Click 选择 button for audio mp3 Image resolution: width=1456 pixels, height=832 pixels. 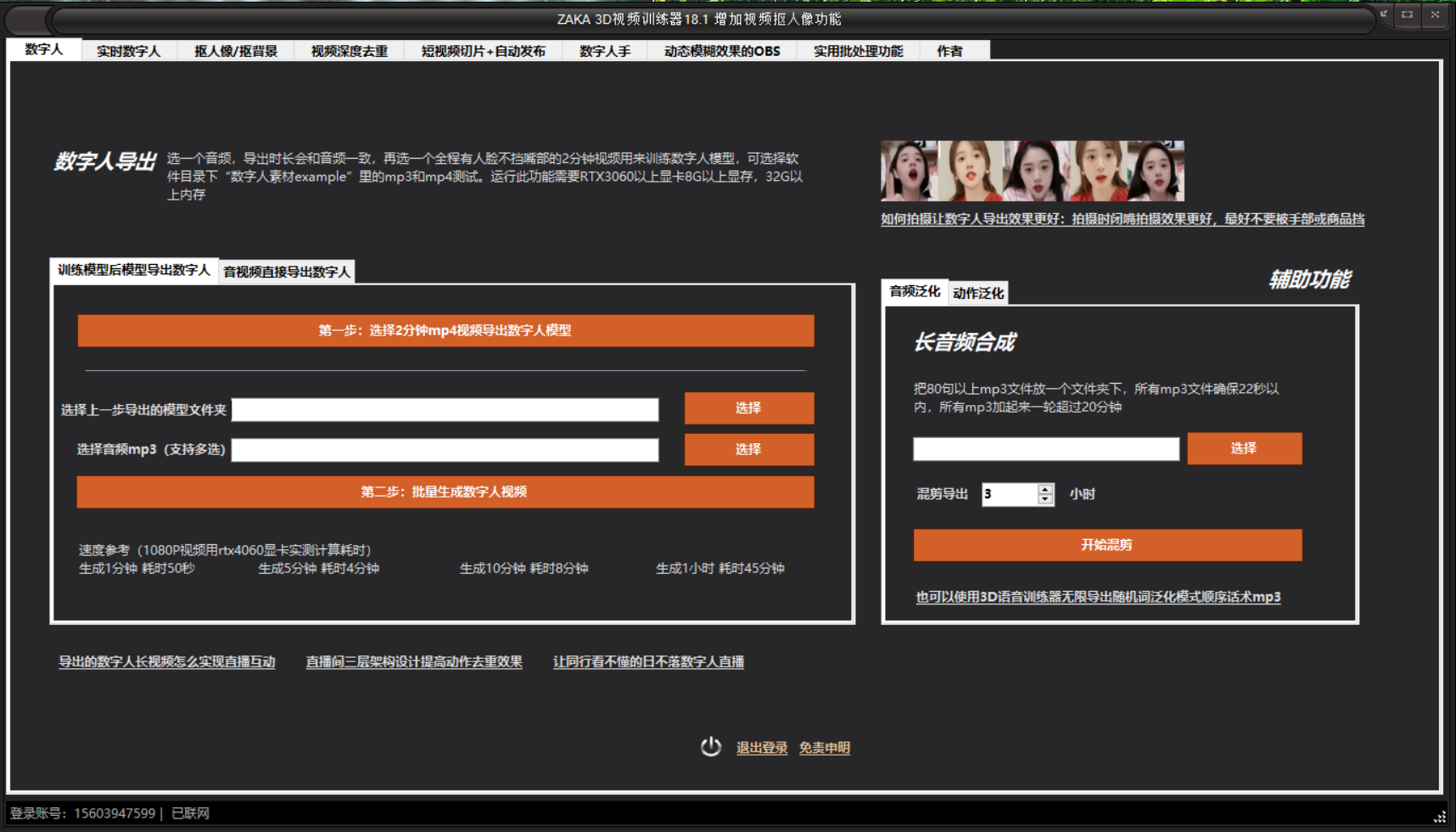click(x=748, y=449)
